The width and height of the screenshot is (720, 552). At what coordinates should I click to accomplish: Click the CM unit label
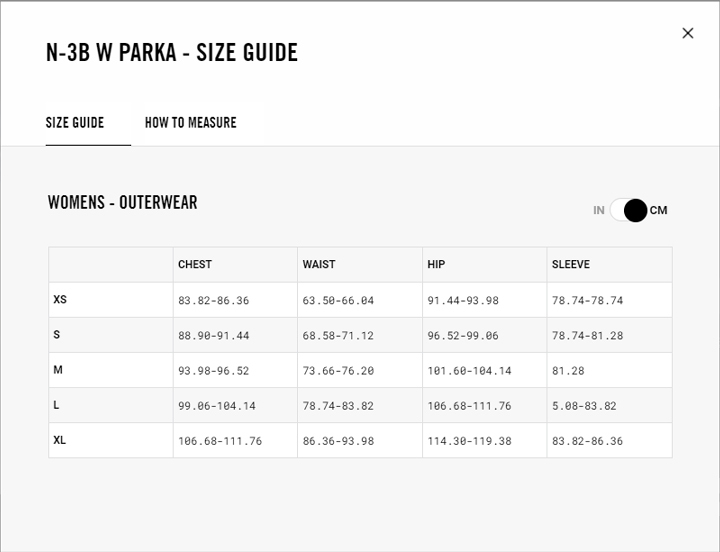pyautogui.click(x=658, y=210)
